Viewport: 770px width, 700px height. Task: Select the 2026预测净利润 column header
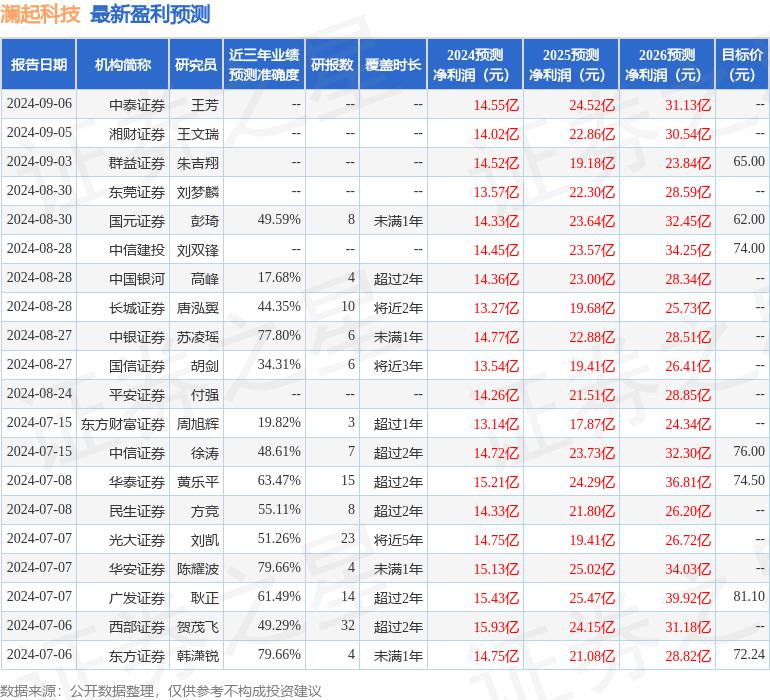coord(667,64)
